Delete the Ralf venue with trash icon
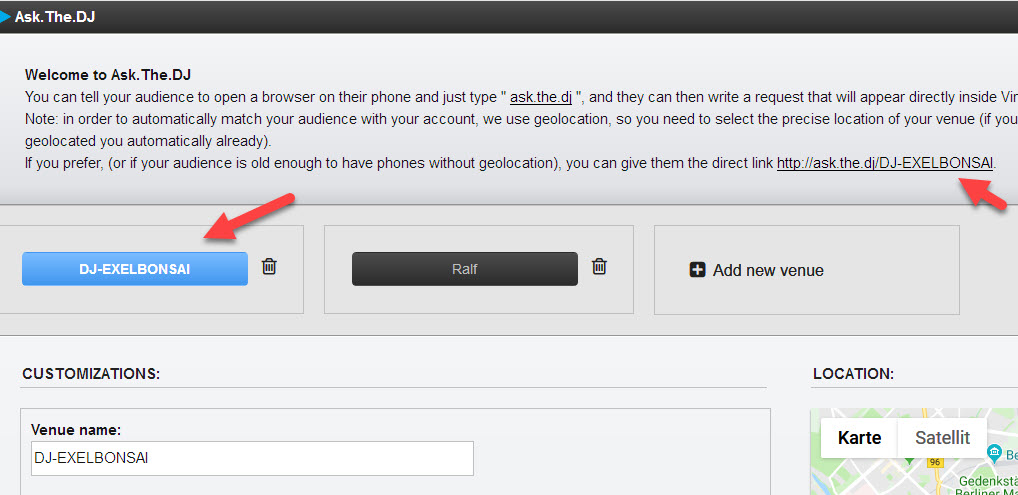The image size is (1018, 495). point(599,266)
